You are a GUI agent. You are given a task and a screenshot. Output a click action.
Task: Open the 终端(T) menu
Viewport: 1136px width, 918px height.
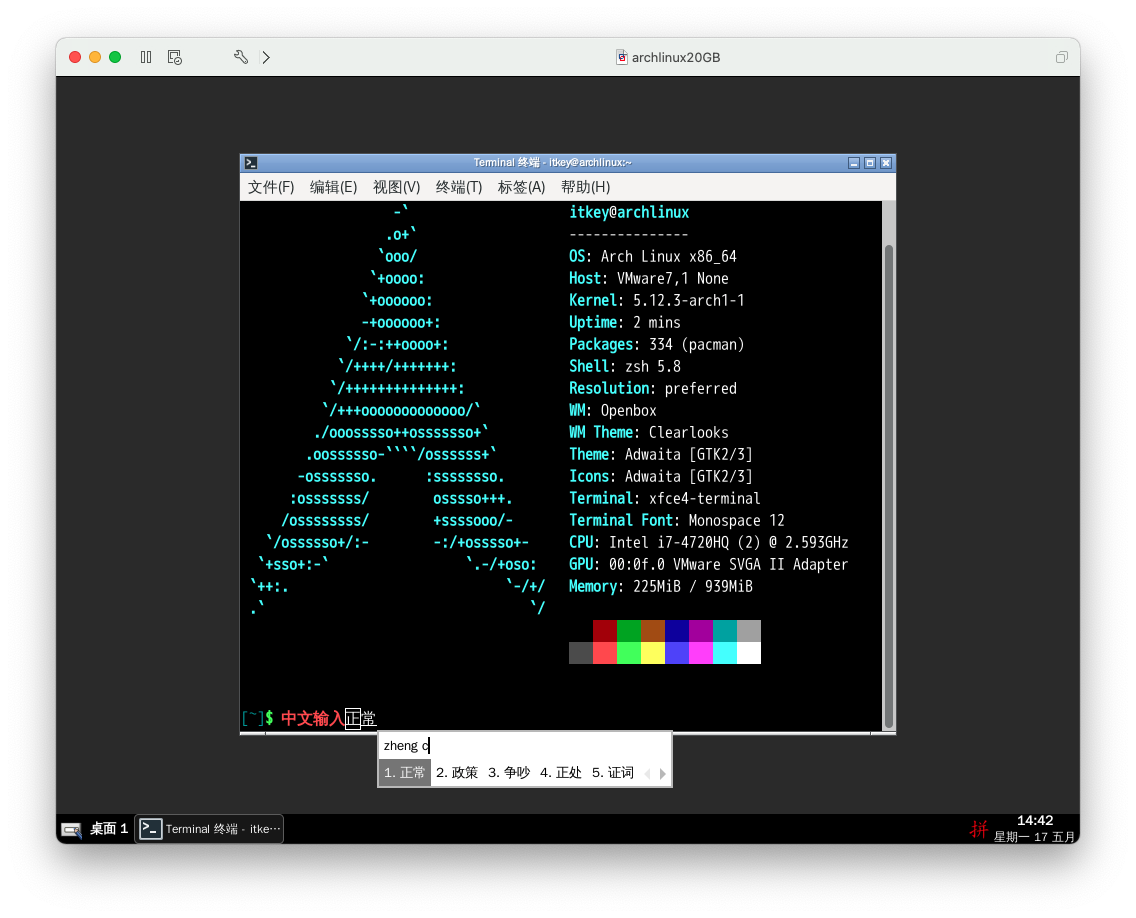click(459, 187)
